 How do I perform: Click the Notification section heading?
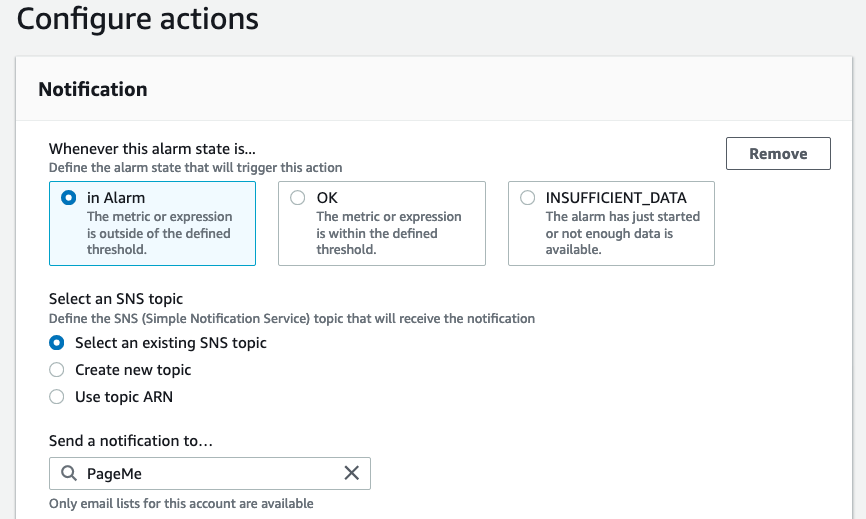(93, 89)
